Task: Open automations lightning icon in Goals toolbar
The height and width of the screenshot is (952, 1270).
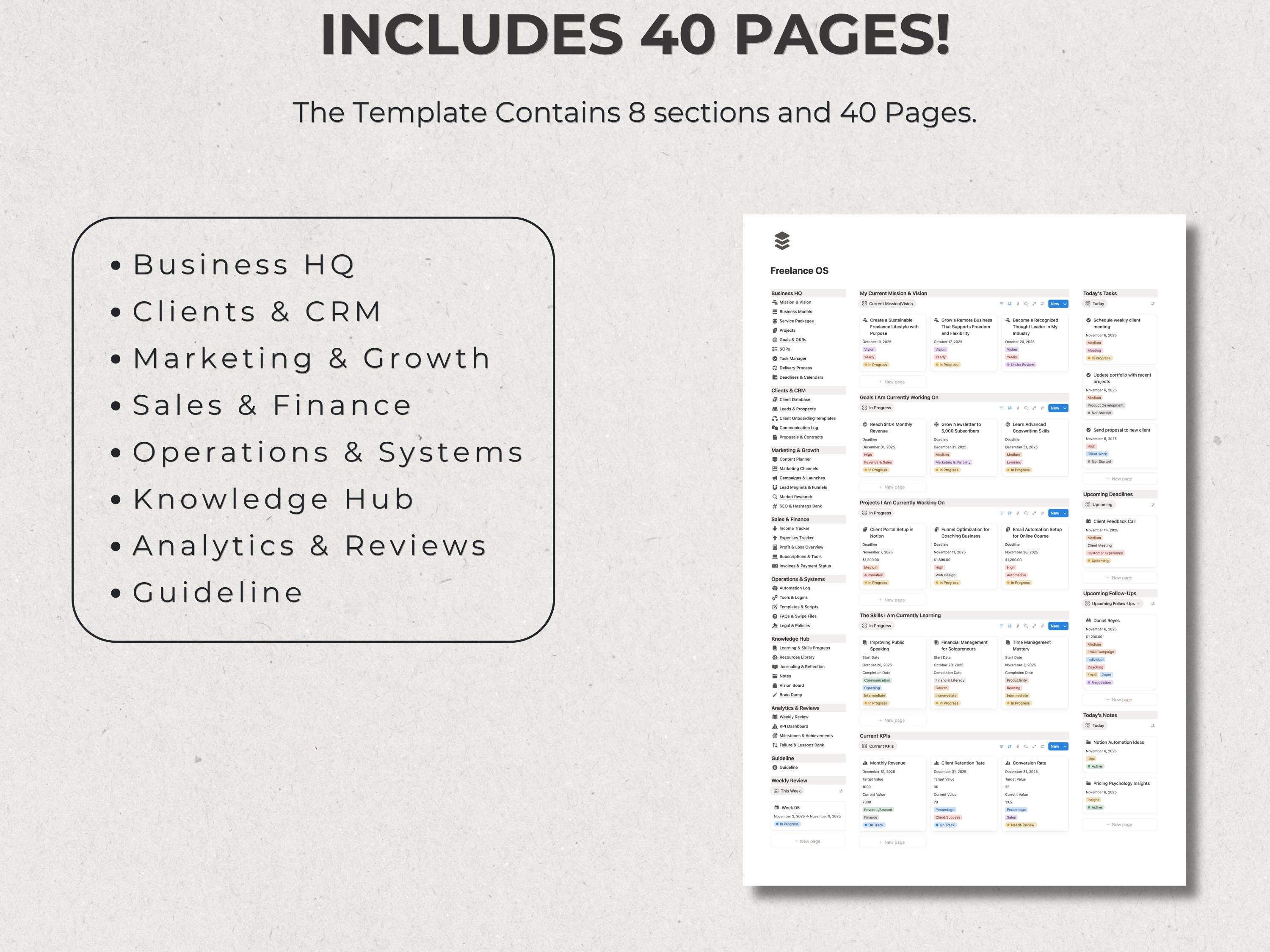Action: [1018, 408]
